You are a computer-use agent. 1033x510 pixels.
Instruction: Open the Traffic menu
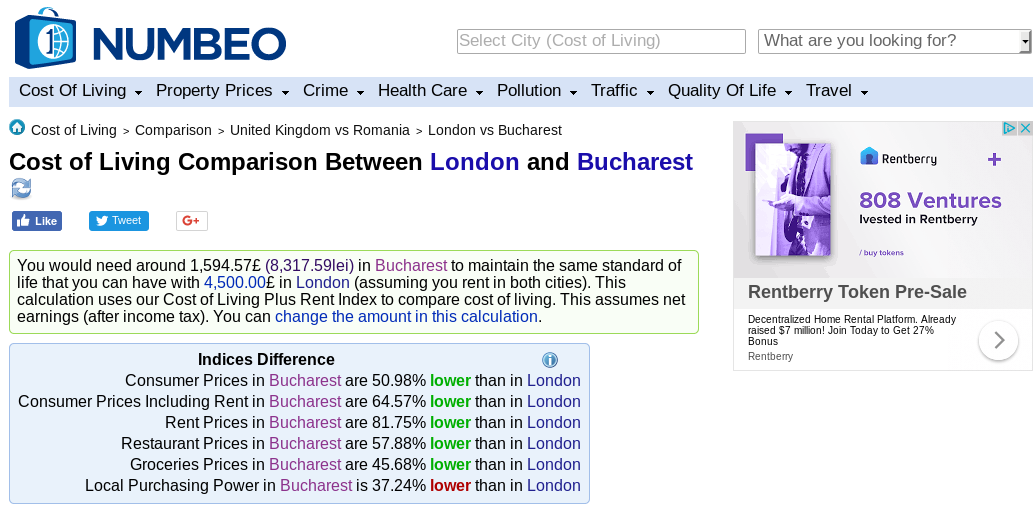623,91
